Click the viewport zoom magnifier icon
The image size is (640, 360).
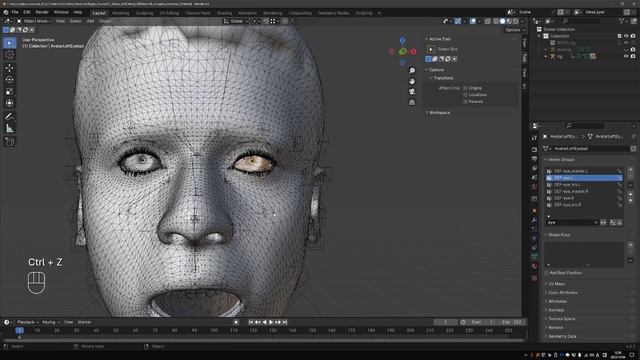click(412, 71)
